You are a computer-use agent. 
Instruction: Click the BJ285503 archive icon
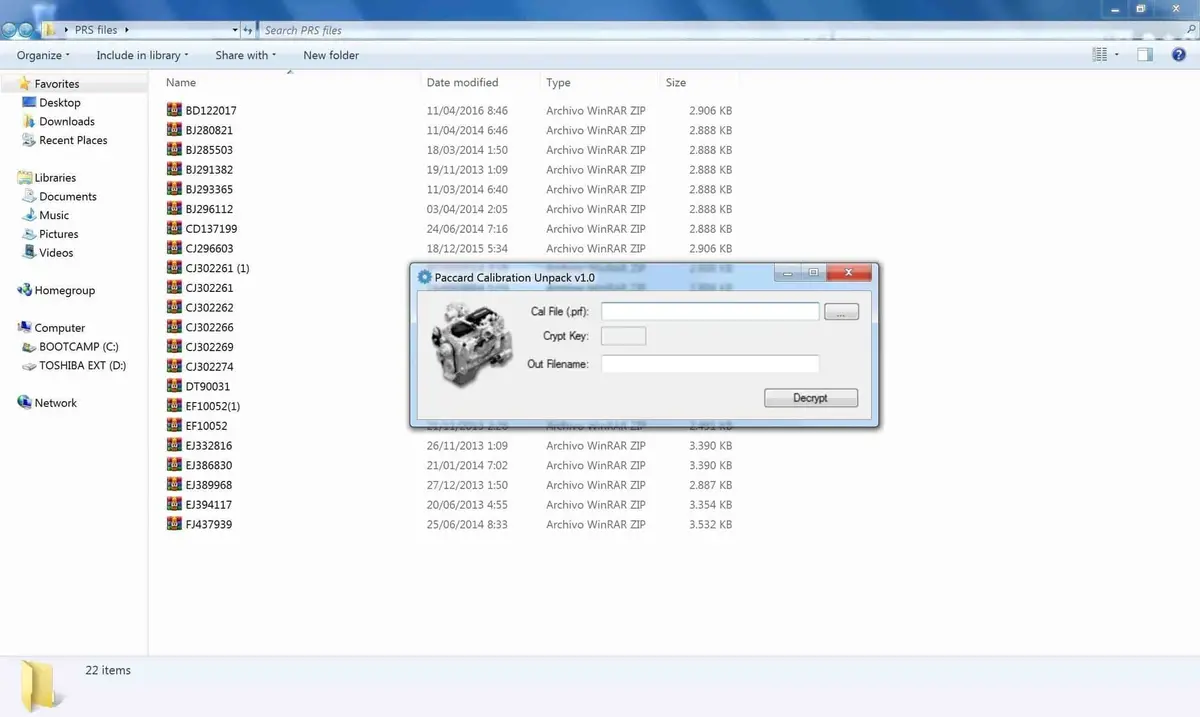coord(174,150)
